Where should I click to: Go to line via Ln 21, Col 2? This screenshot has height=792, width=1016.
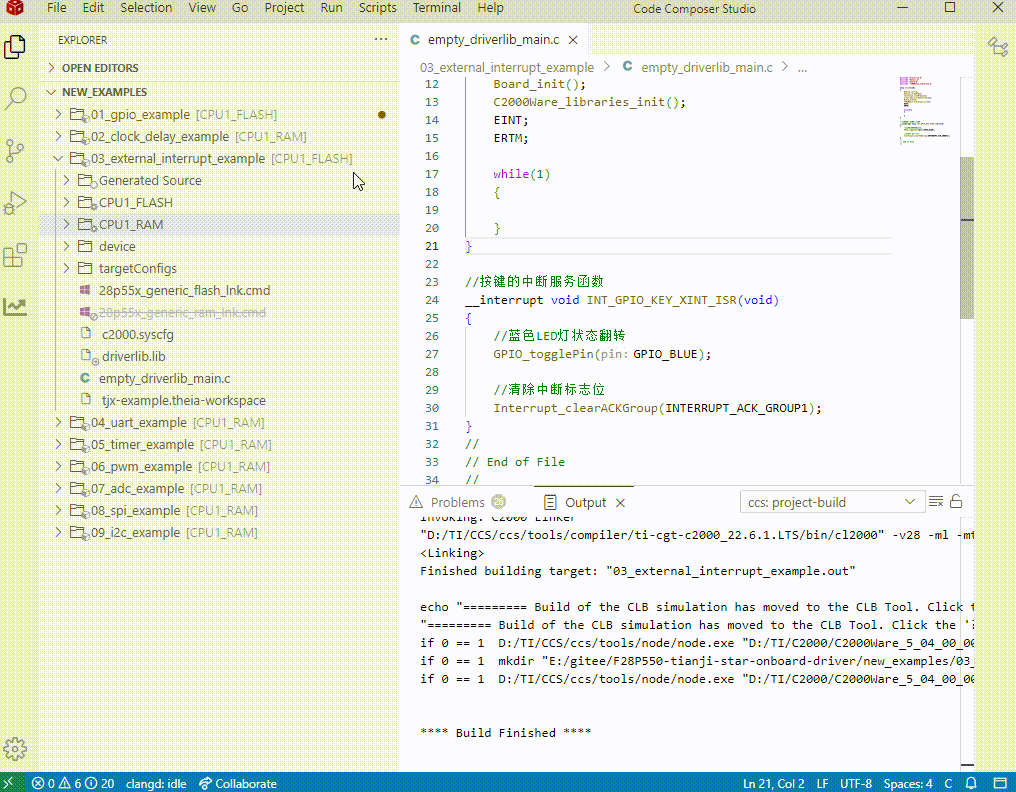pyautogui.click(x=774, y=783)
